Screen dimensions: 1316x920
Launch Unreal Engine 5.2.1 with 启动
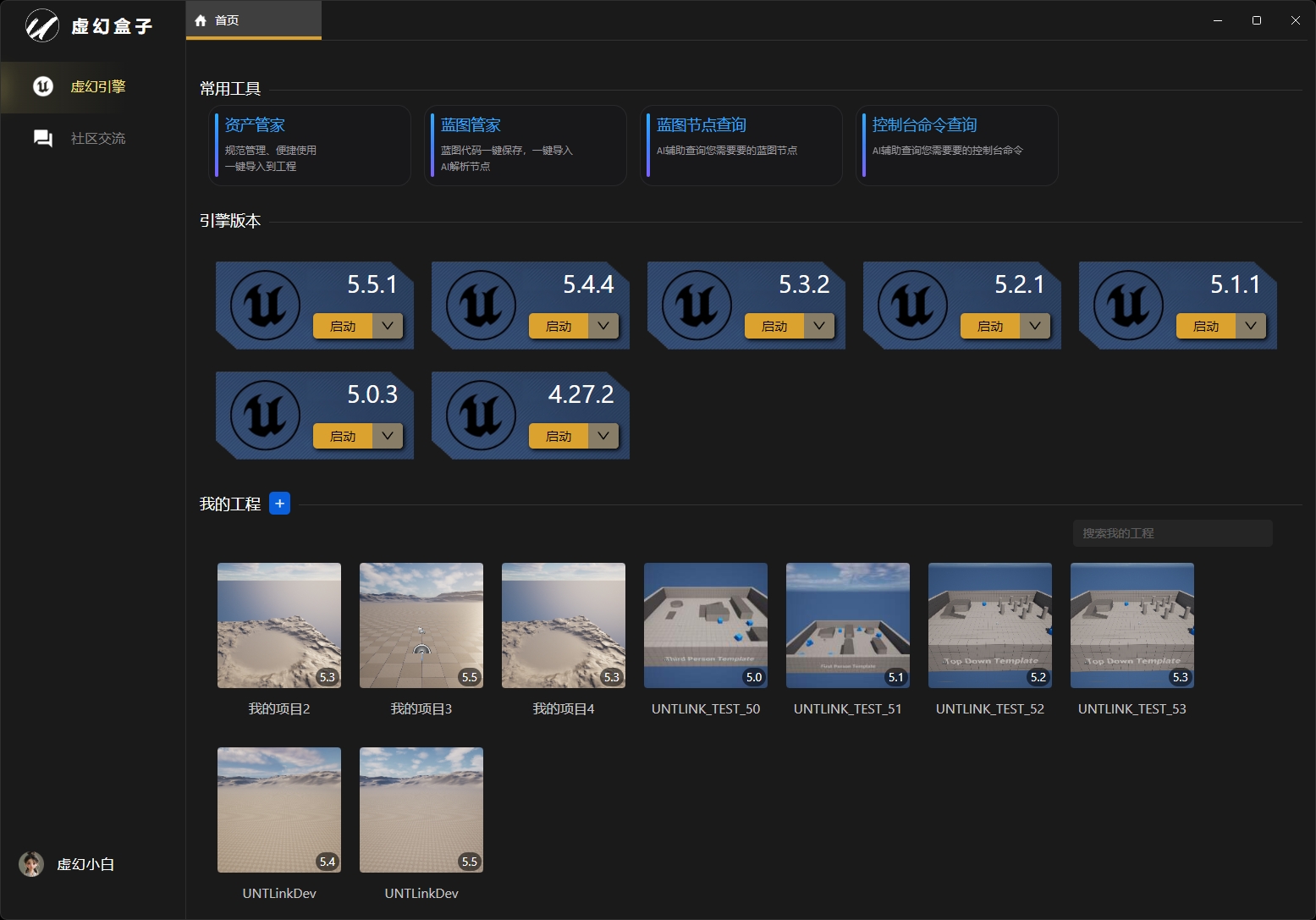(x=990, y=326)
